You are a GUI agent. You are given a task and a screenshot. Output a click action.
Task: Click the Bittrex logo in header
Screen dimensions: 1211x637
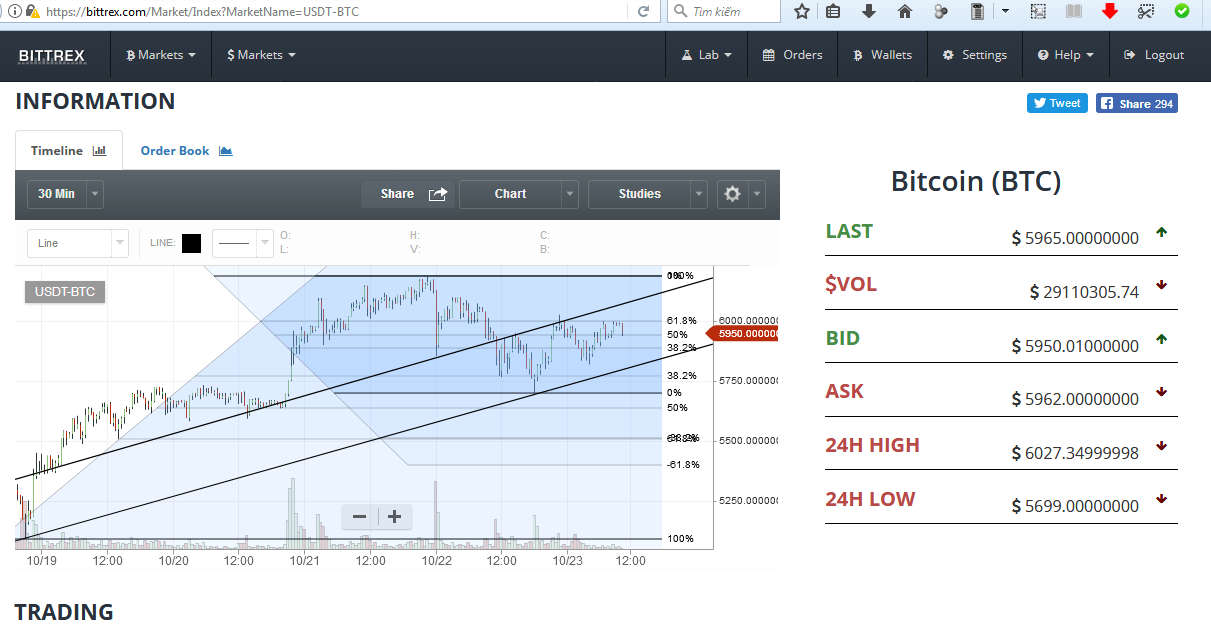52,56
